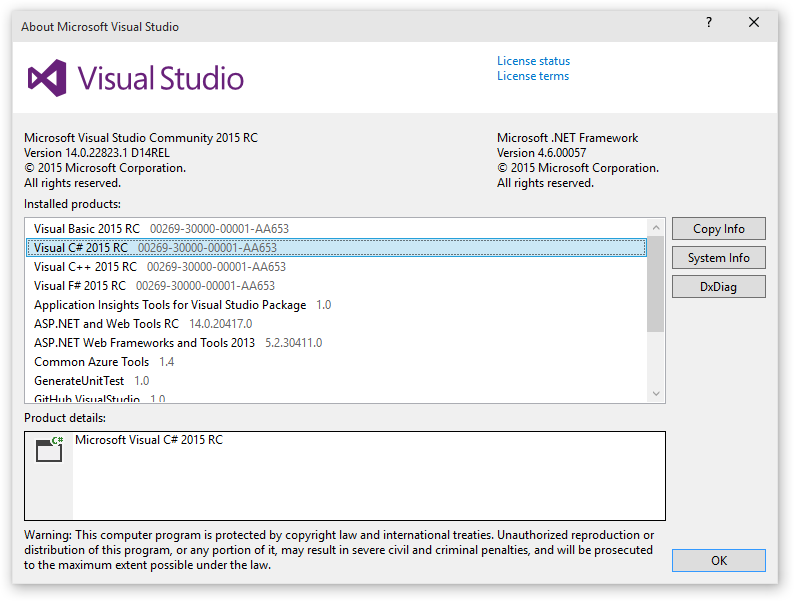The height and width of the screenshot is (601, 794).
Task: Select GenerateUnitTest row
Action: (336, 381)
